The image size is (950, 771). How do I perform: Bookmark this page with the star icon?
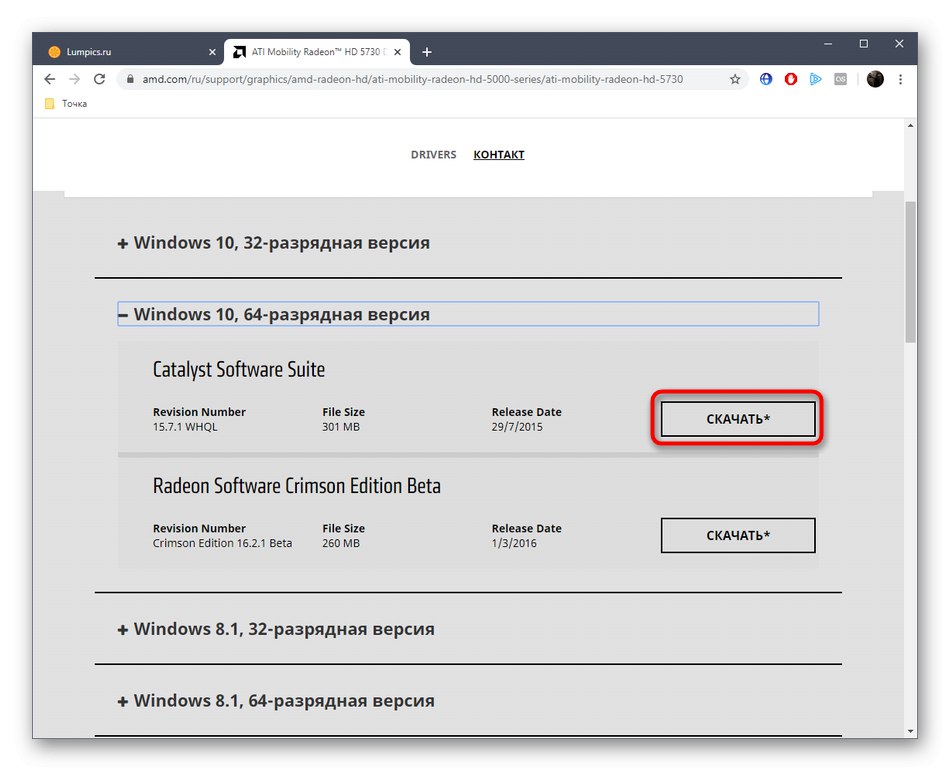pyautogui.click(x=735, y=79)
